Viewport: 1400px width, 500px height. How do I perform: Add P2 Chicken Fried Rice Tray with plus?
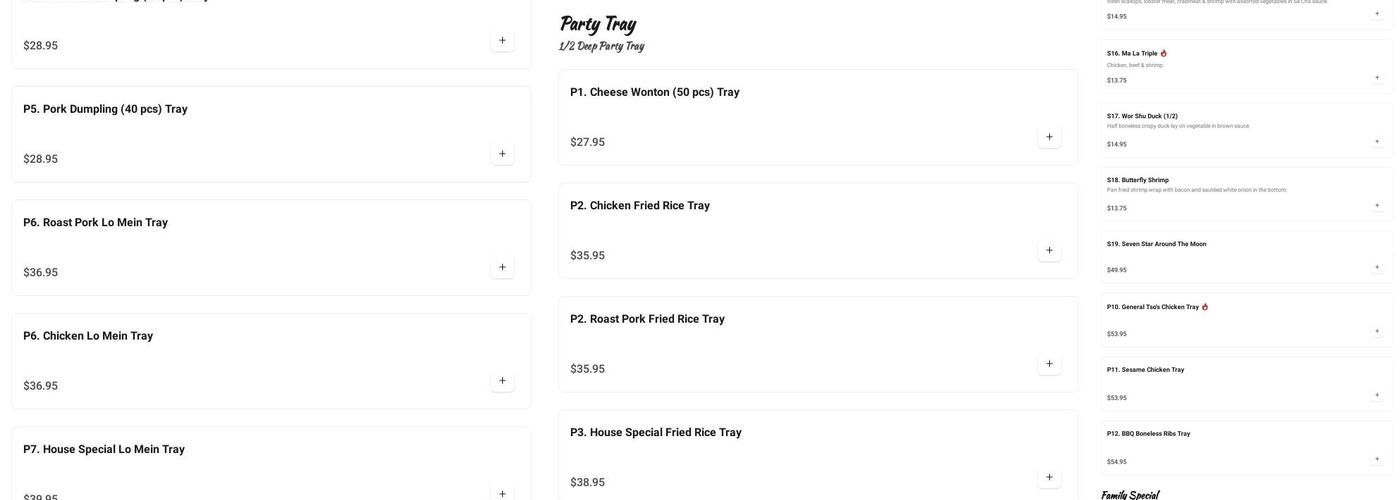[1049, 250]
